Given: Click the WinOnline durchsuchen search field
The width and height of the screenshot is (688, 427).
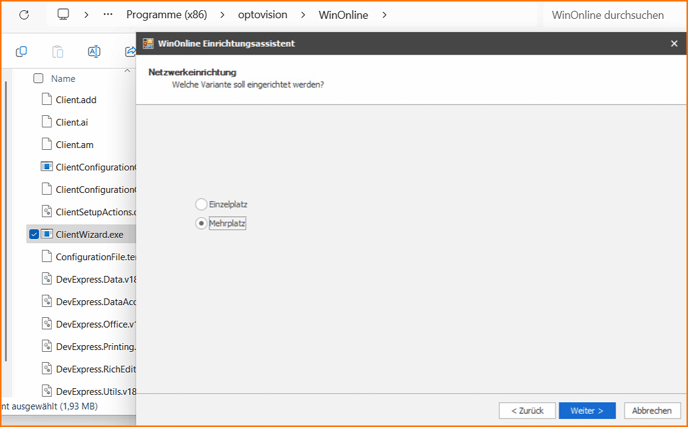Looking at the screenshot, I should pyautogui.click(x=608, y=15).
